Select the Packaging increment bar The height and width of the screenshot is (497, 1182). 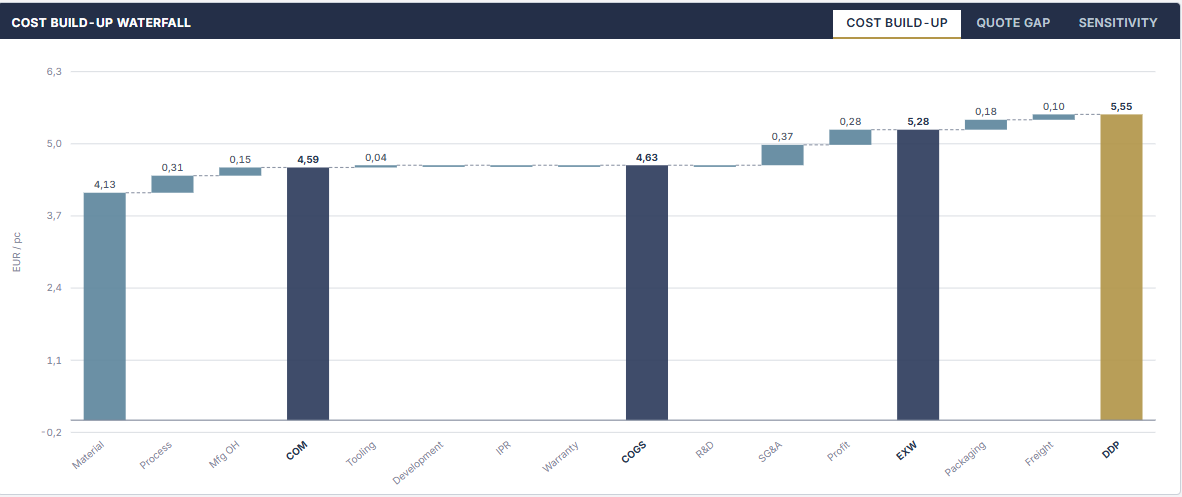(986, 124)
